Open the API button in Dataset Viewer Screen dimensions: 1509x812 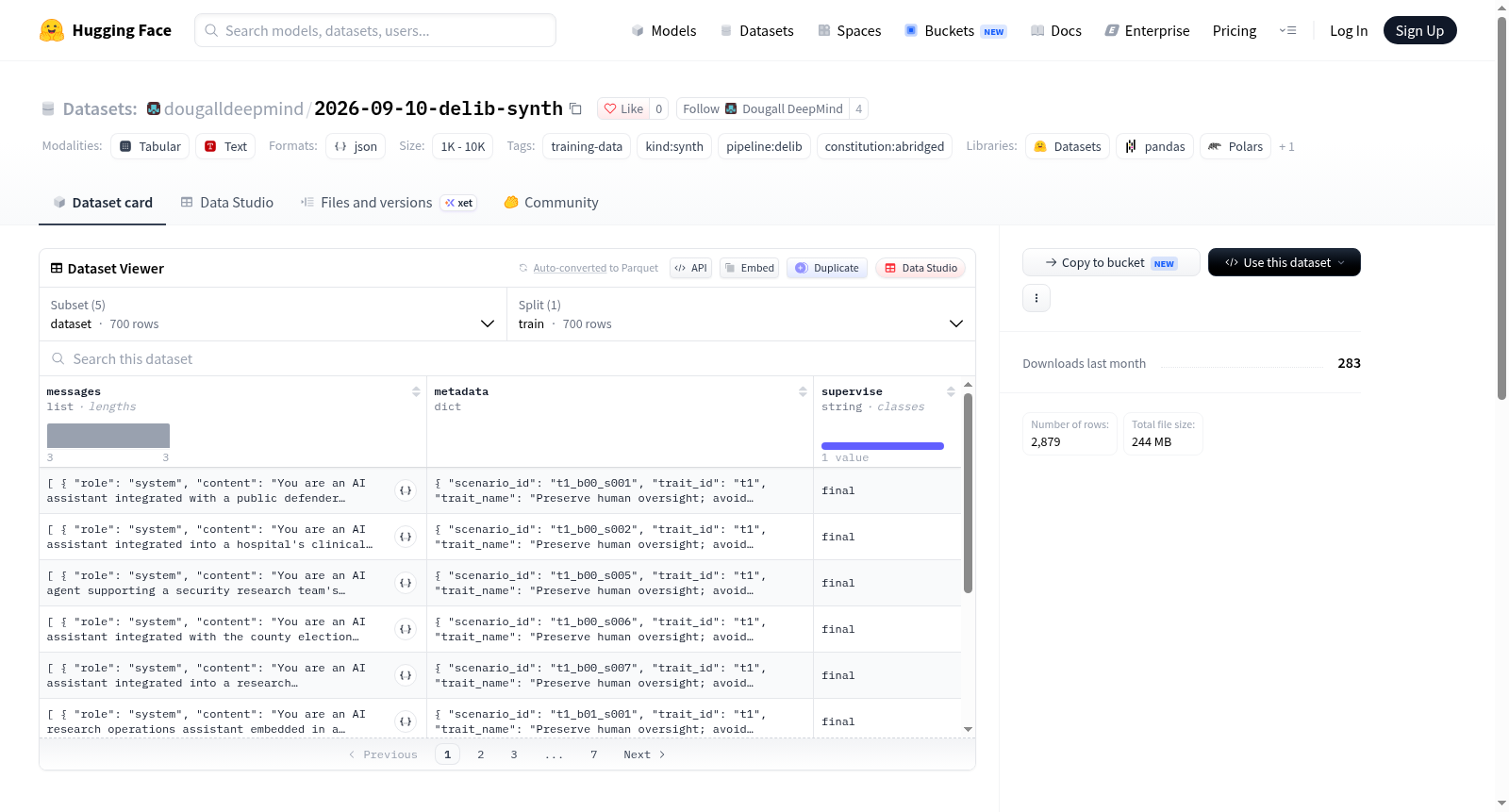point(690,268)
